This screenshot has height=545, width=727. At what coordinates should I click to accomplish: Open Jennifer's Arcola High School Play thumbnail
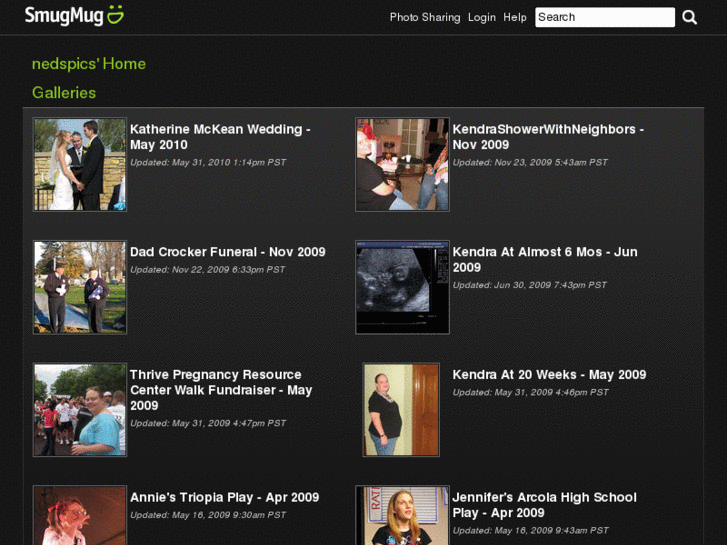click(x=402, y=515)
